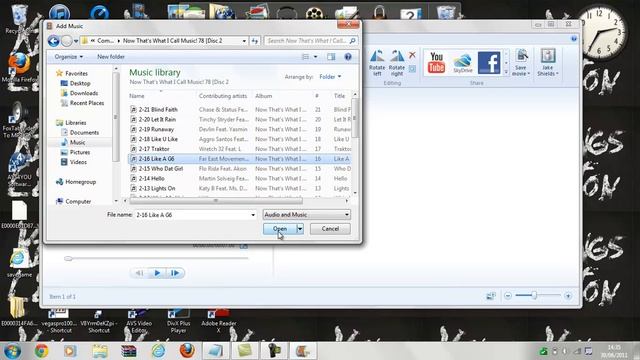This screenshot has width=640, height=360.
Task: Click zoom in plus icon in status bar
Action: point(568,296)
